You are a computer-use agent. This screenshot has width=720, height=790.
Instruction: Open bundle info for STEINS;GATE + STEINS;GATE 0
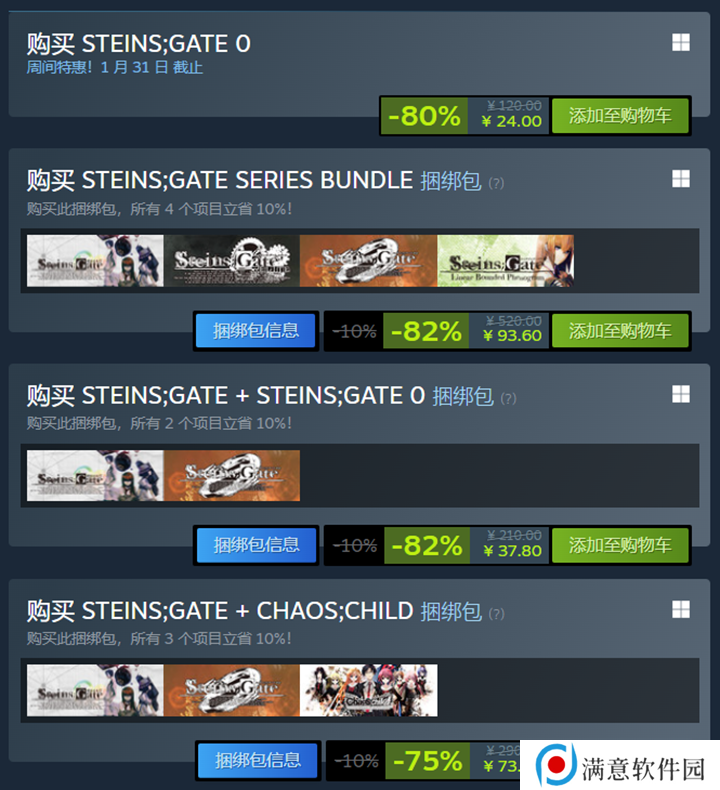(256, 545)
